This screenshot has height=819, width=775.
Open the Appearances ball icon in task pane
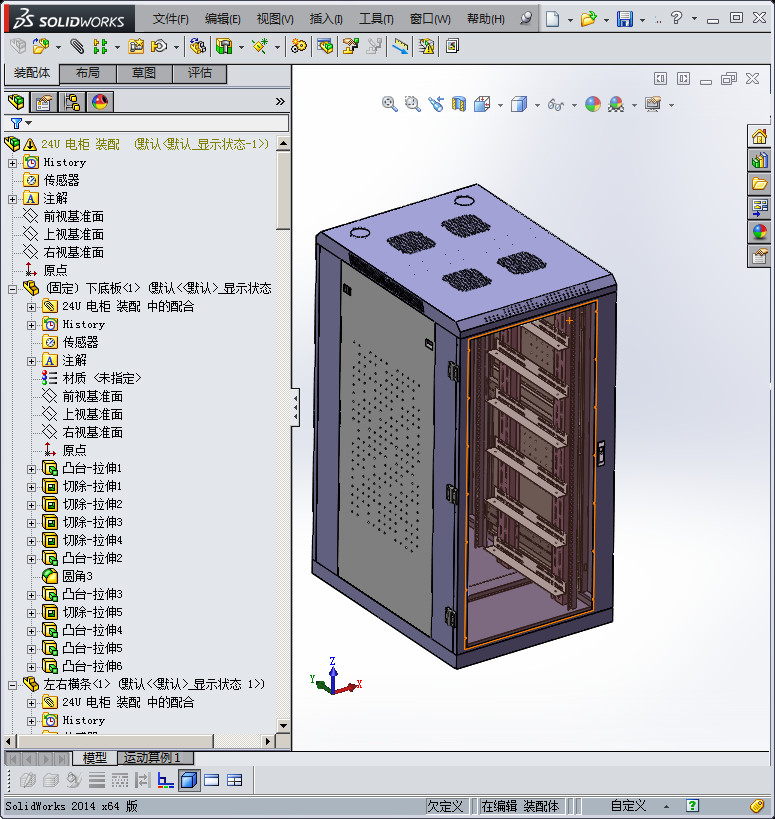[759, 231]
